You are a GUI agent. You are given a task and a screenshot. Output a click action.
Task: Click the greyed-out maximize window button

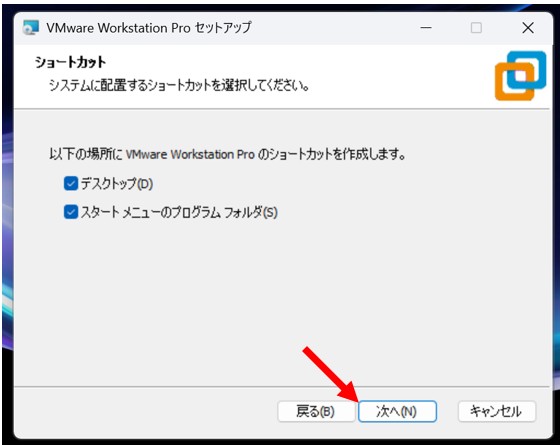pos(476,28)
